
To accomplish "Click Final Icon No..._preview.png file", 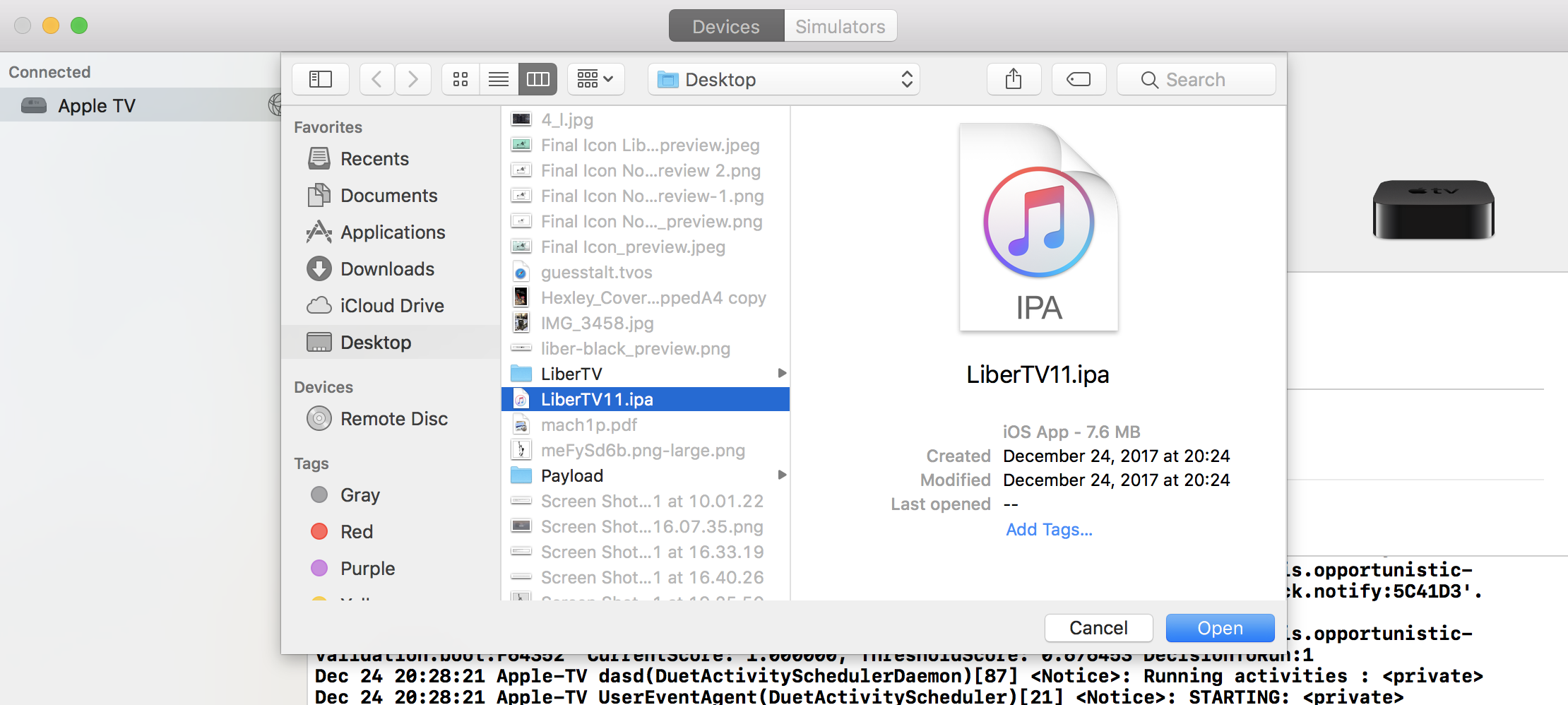I will click(x=646, y=221).
